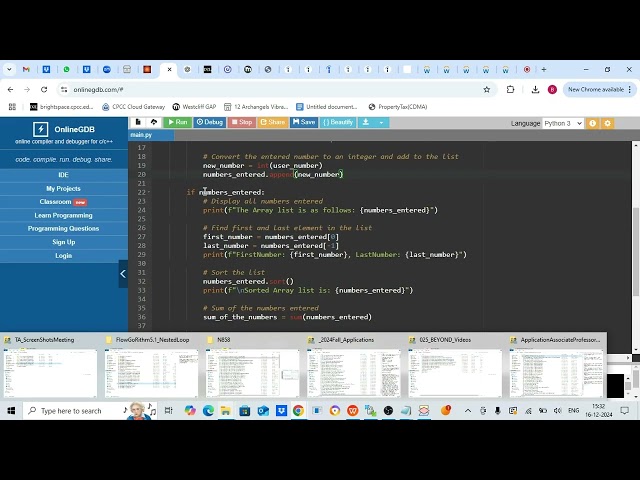The width and height of the screenshot is (640, 480).
Task: Open Programming Questions in sidebar
Action: [x=64, y=229]
